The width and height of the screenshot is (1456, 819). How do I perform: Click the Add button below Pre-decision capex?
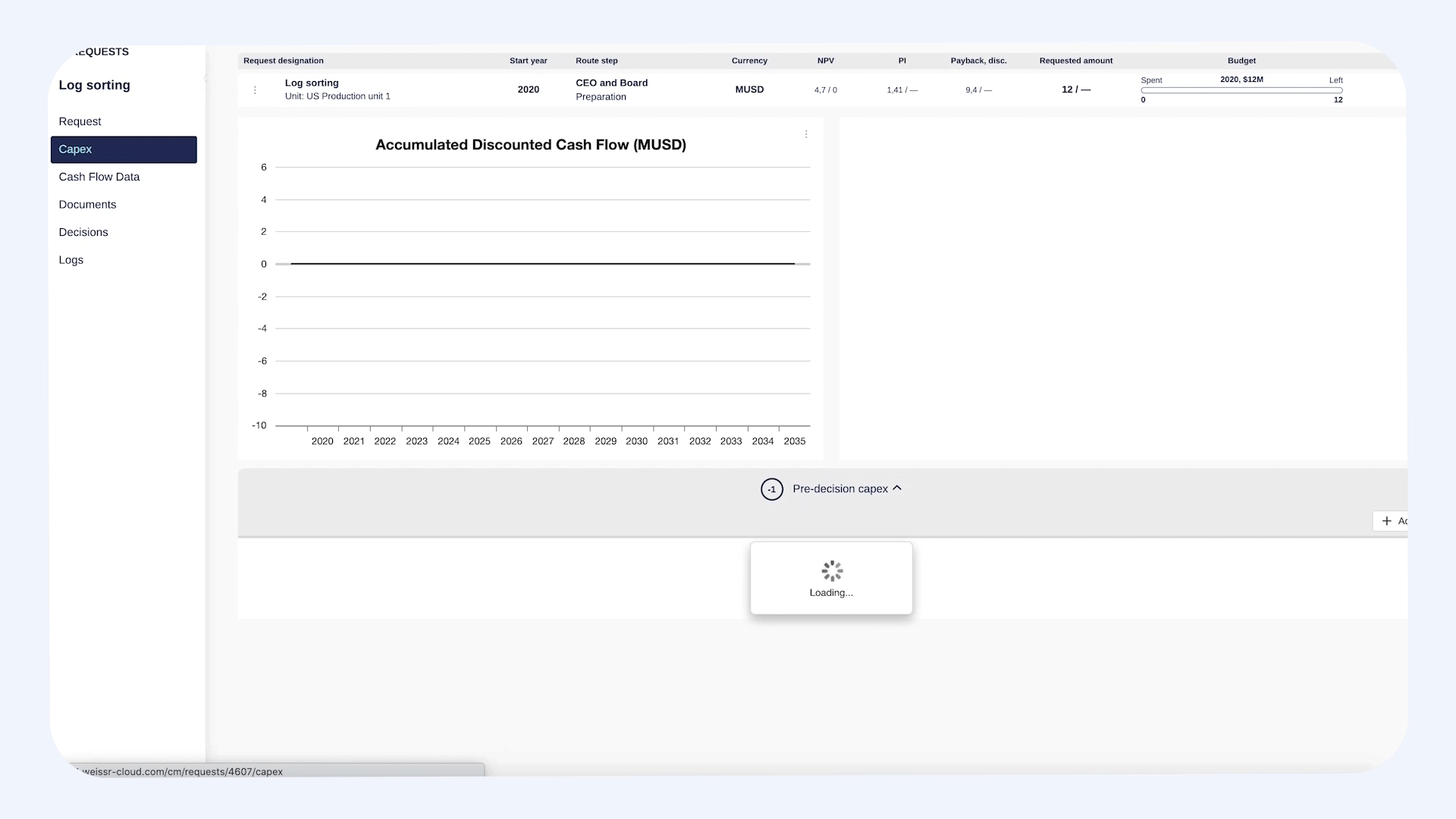1398,521
